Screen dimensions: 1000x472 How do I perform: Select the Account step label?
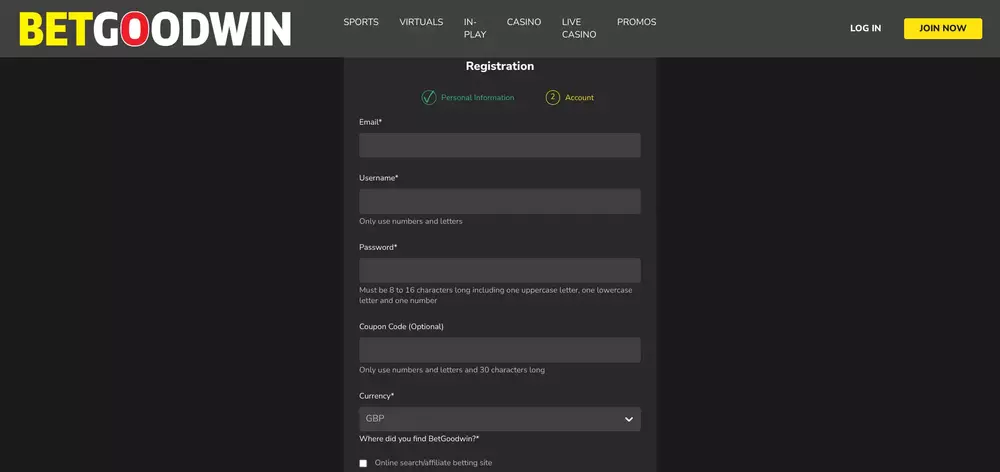(579, 98)
